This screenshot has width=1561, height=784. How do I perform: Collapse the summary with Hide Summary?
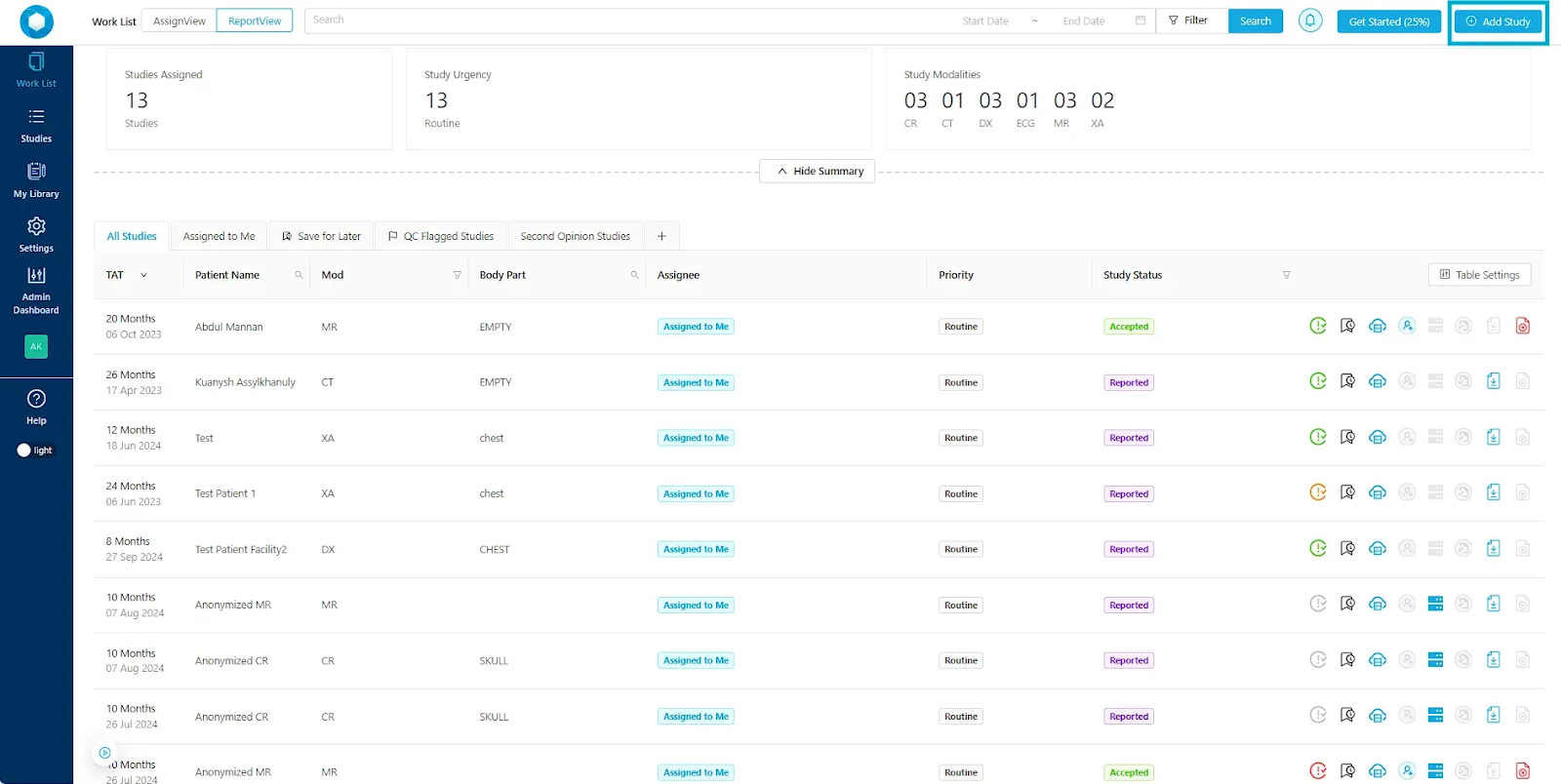pyautogui.click(x=818, y=171)
